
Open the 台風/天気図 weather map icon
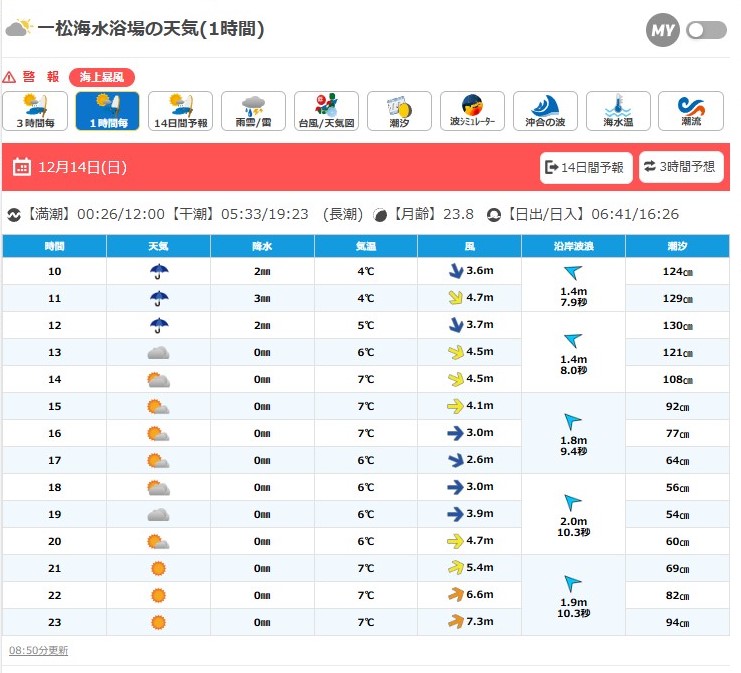pos(327,111)
